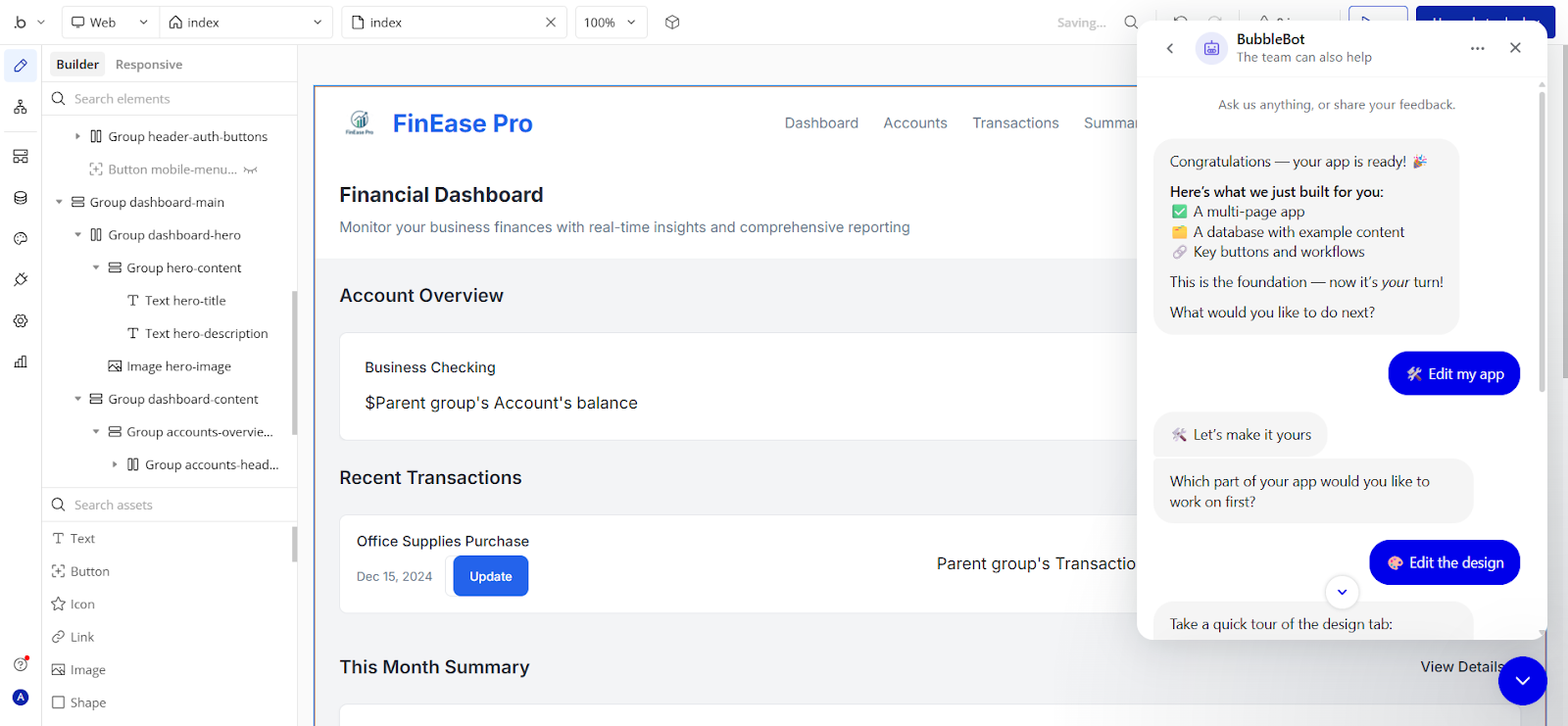Screen dimensions: 1568x726
Task: Open the Design tab pencil icon
Action: click(21, 66)
